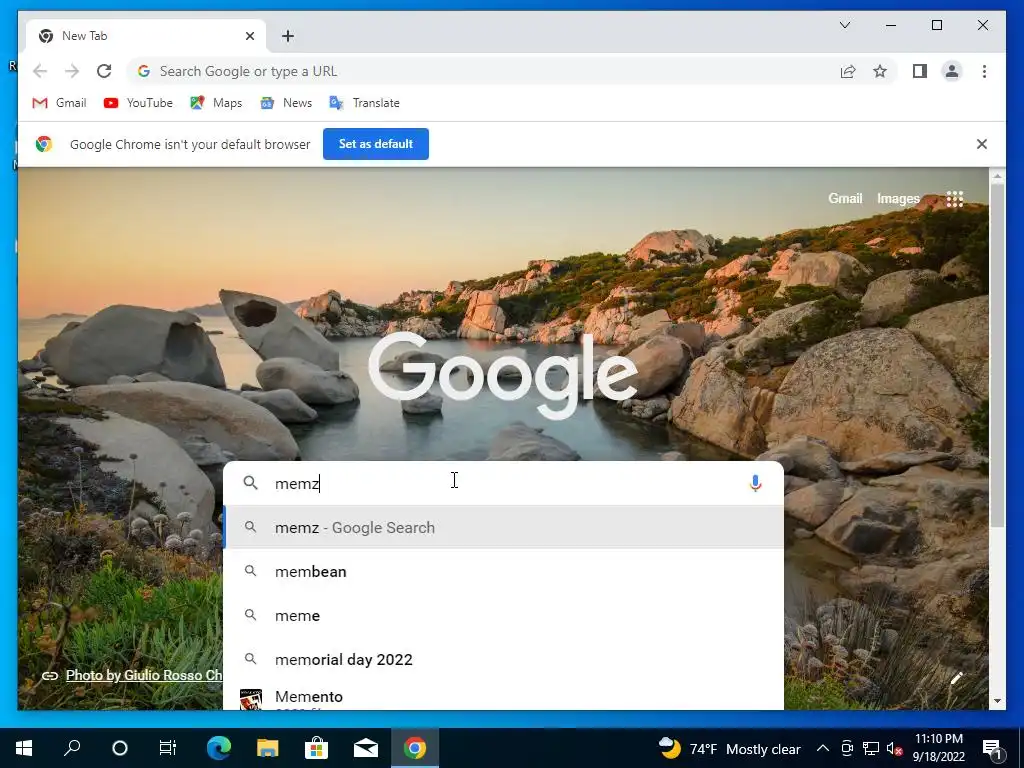Image resolution: width=1024 pixels, height=768 pixels.
Task: Share this page using the share icon
Action: [848, 71]
